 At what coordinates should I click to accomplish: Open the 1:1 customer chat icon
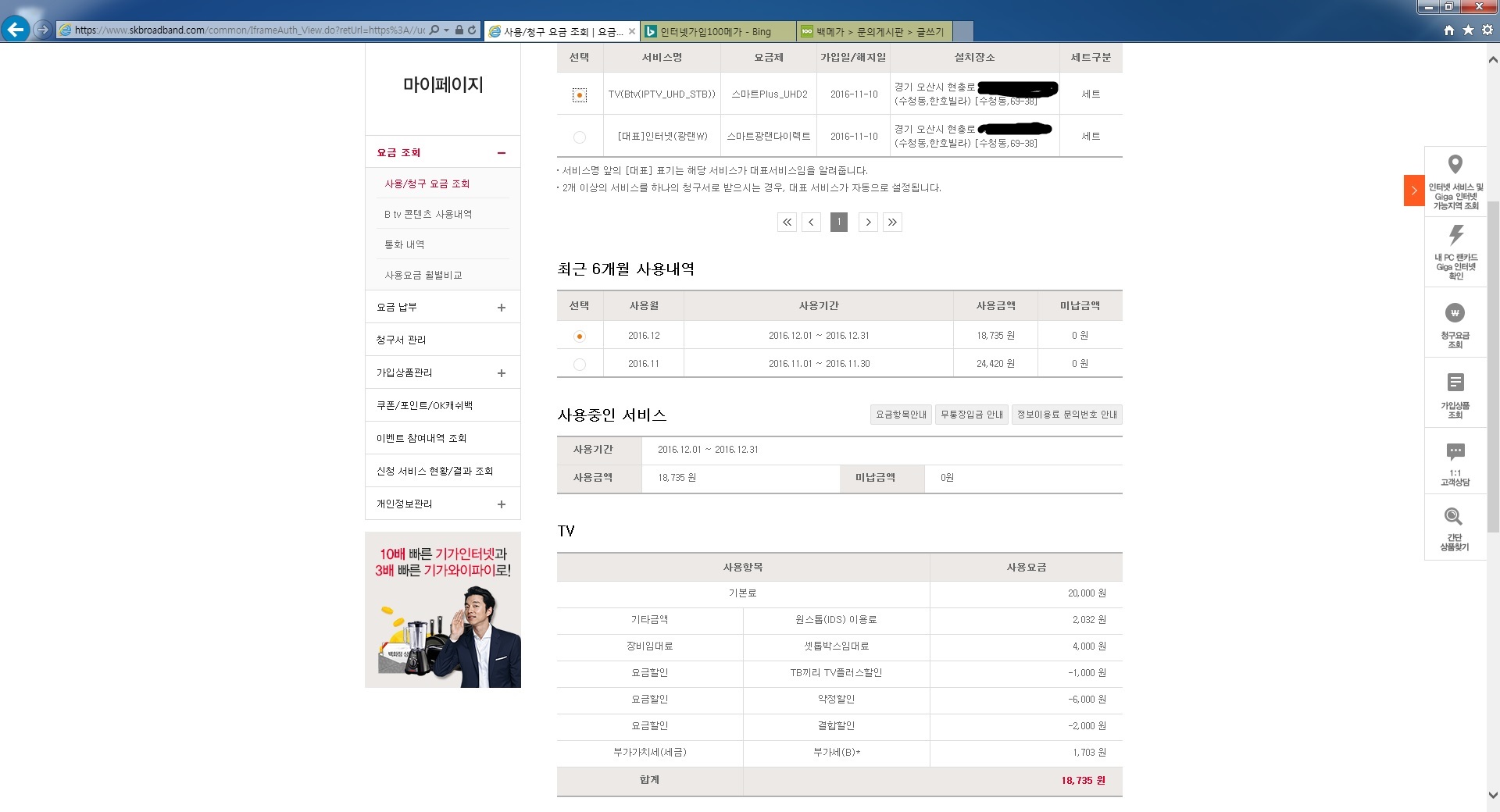[x=1455, y=451]
